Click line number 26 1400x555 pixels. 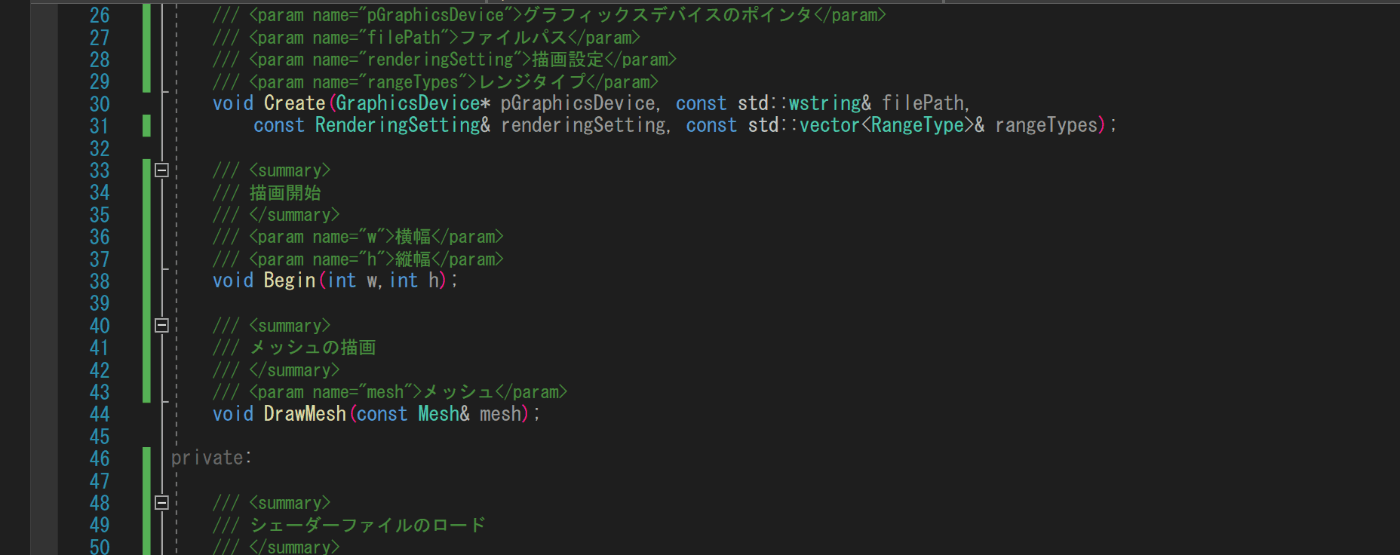click(99, 15)
